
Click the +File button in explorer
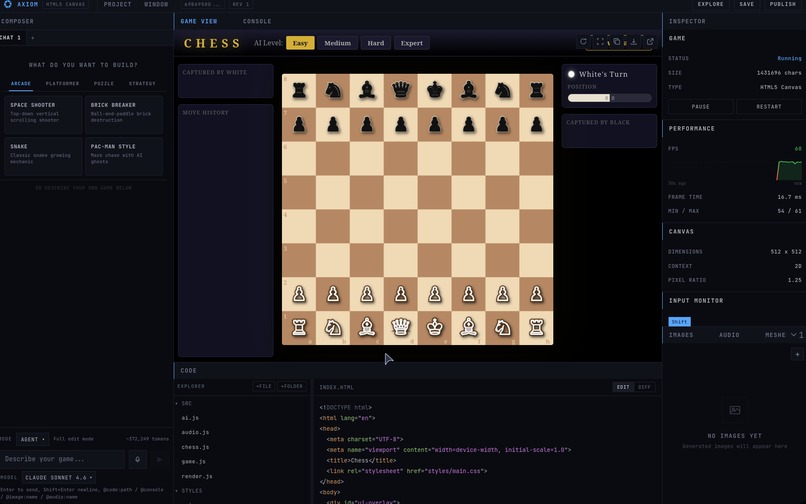click(264, 386)
